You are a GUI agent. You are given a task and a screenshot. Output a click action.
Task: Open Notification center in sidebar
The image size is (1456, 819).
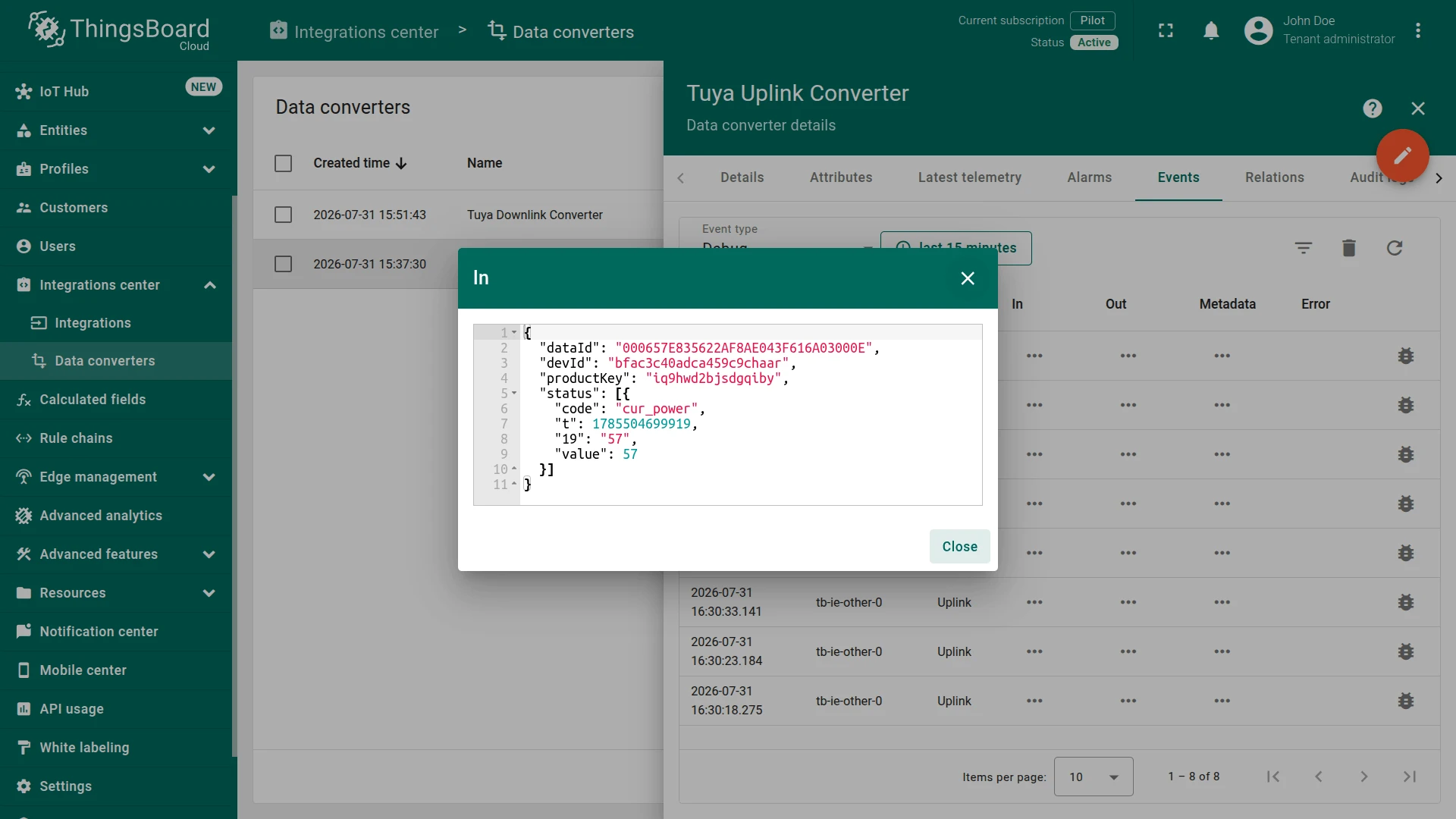coord(116,632)
